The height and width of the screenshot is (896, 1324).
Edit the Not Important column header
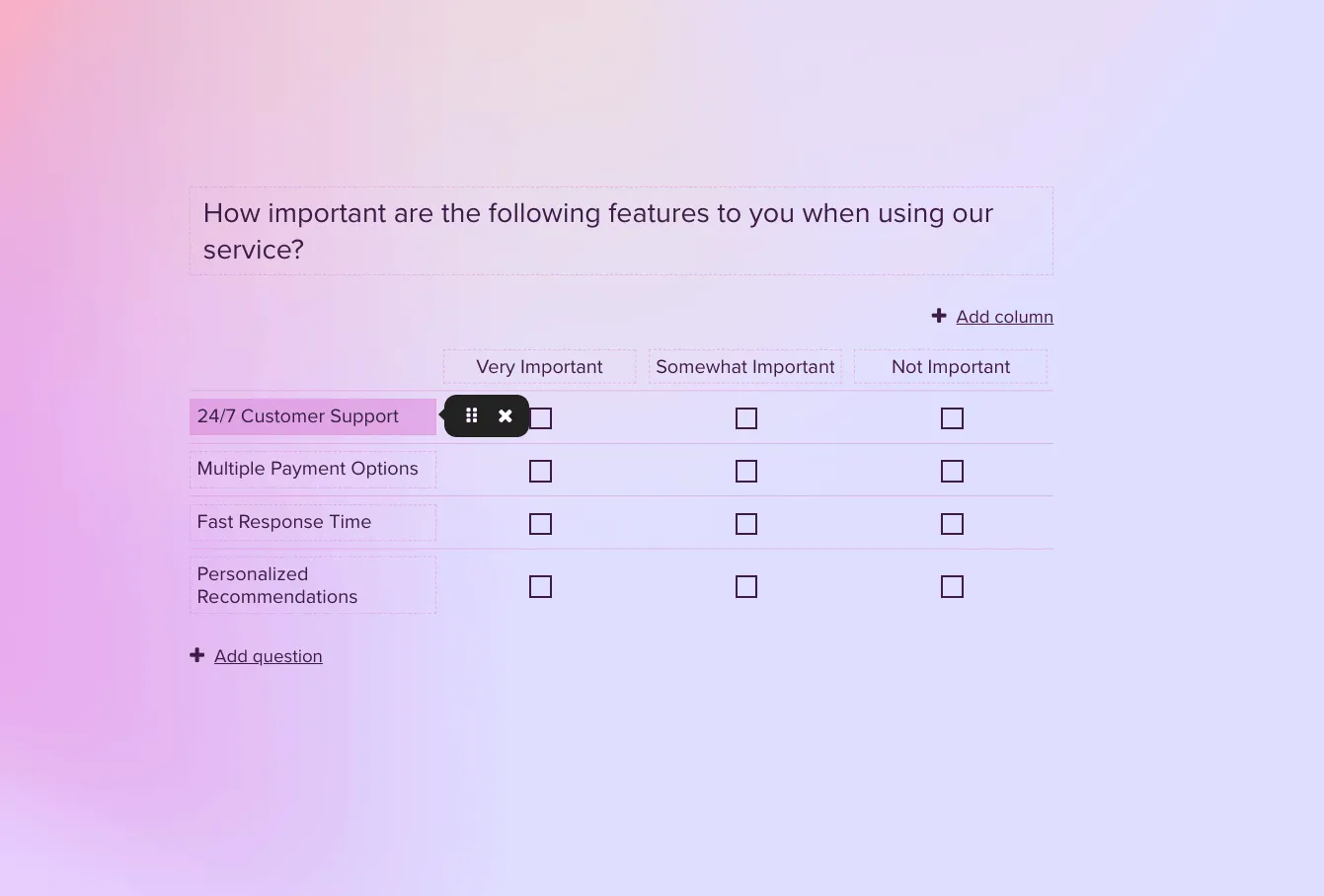tap(950, 367)
